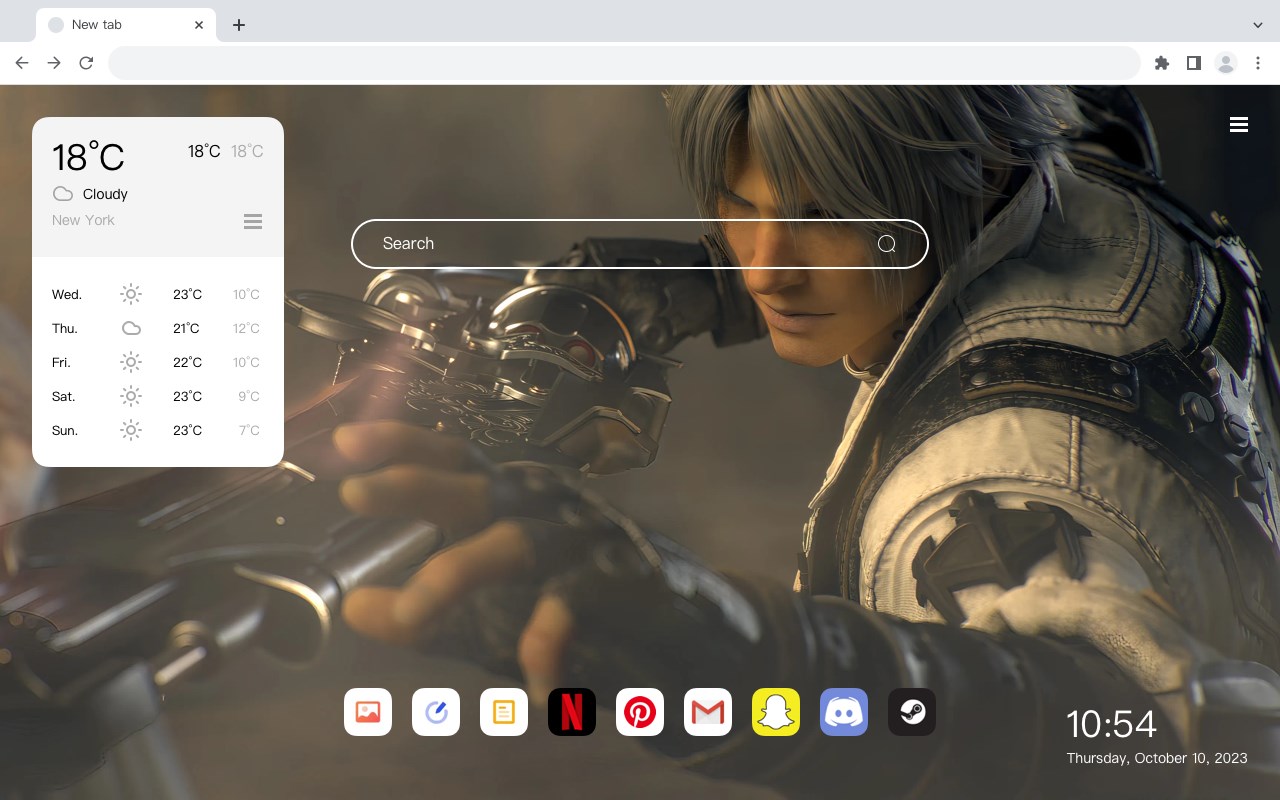Open the Gmail shortcut
This screenshot has width=1280, height=800.
point(708,712)
